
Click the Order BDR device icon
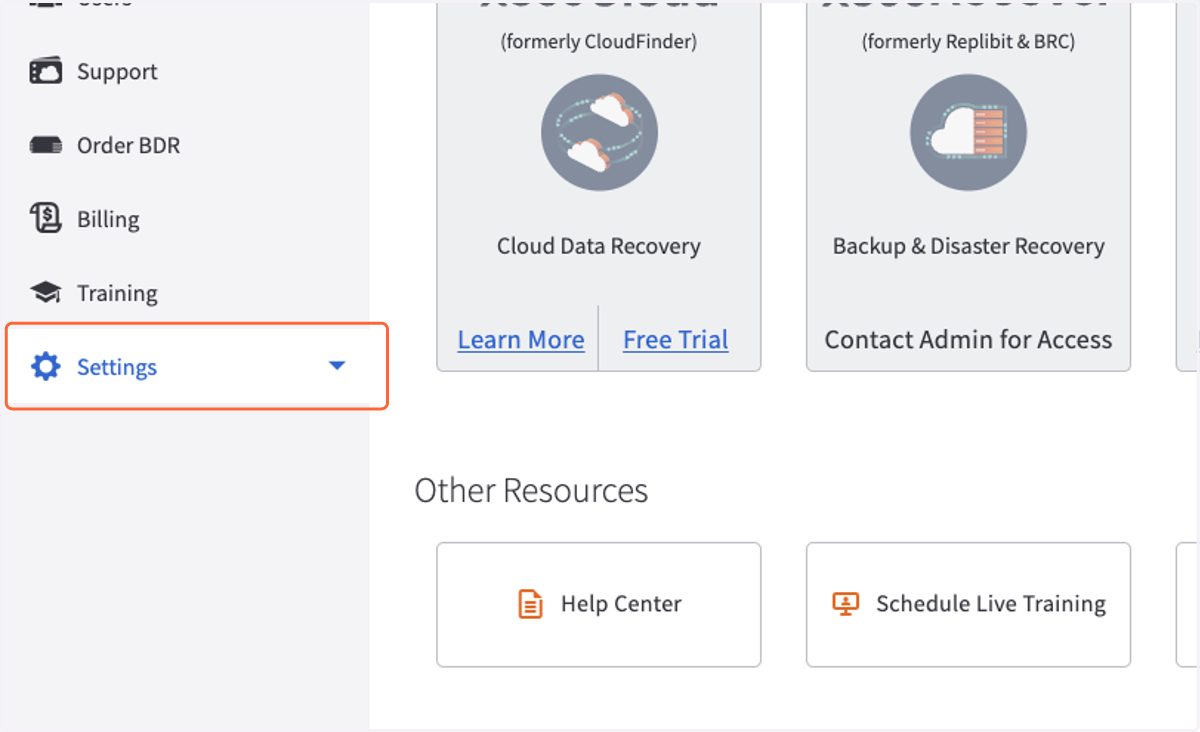45,146
